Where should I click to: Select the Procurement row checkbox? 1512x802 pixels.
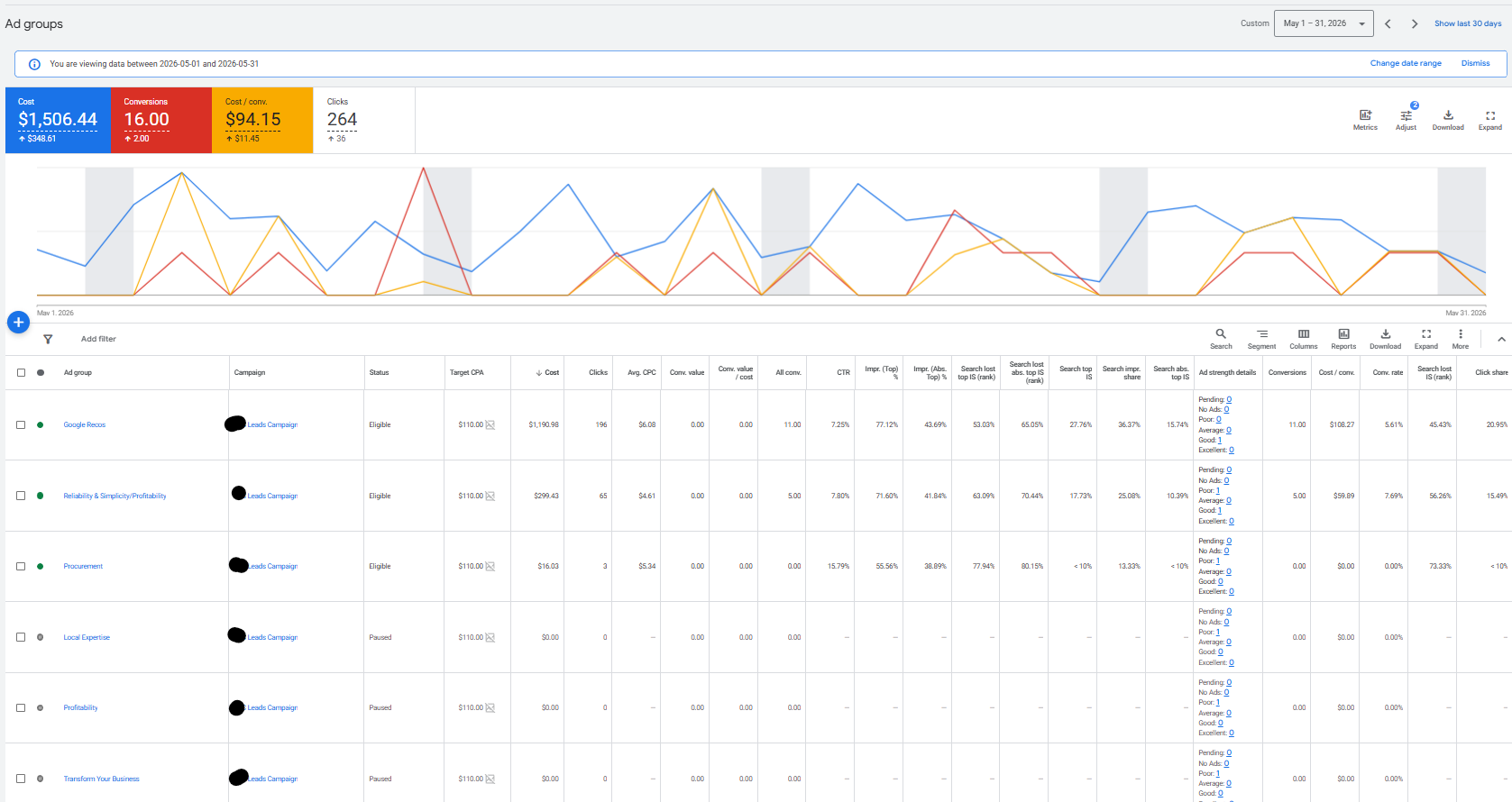(x=21, y=567)
